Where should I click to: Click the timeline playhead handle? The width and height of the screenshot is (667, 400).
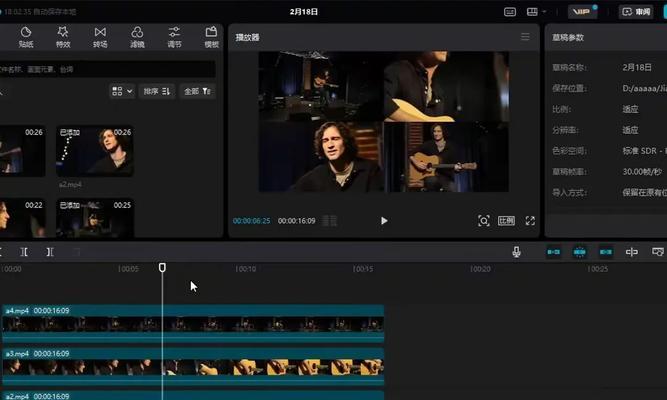162,267
